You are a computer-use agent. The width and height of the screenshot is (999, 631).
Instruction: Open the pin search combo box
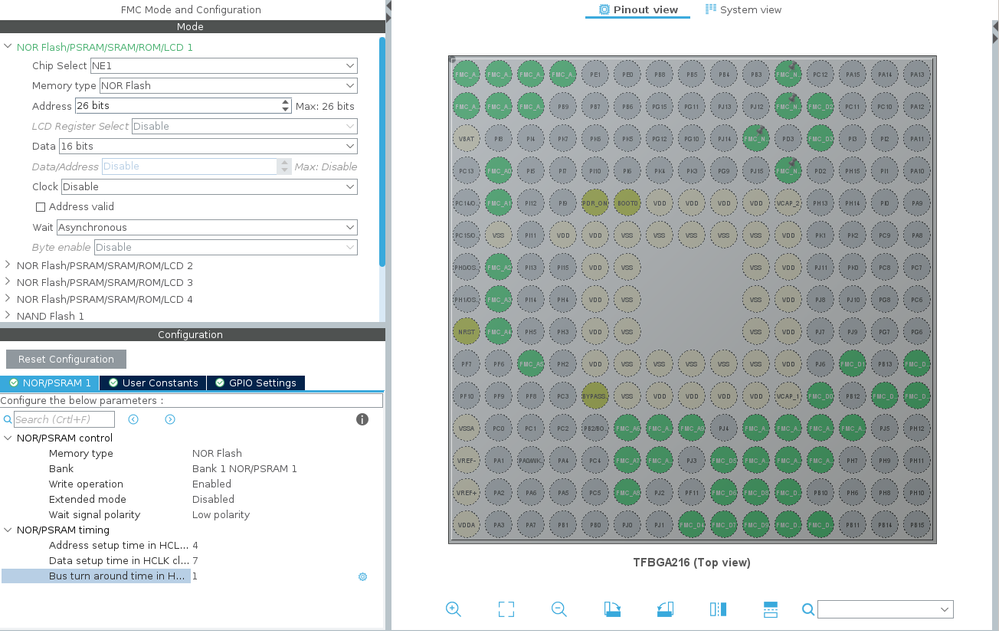[885, 609]
